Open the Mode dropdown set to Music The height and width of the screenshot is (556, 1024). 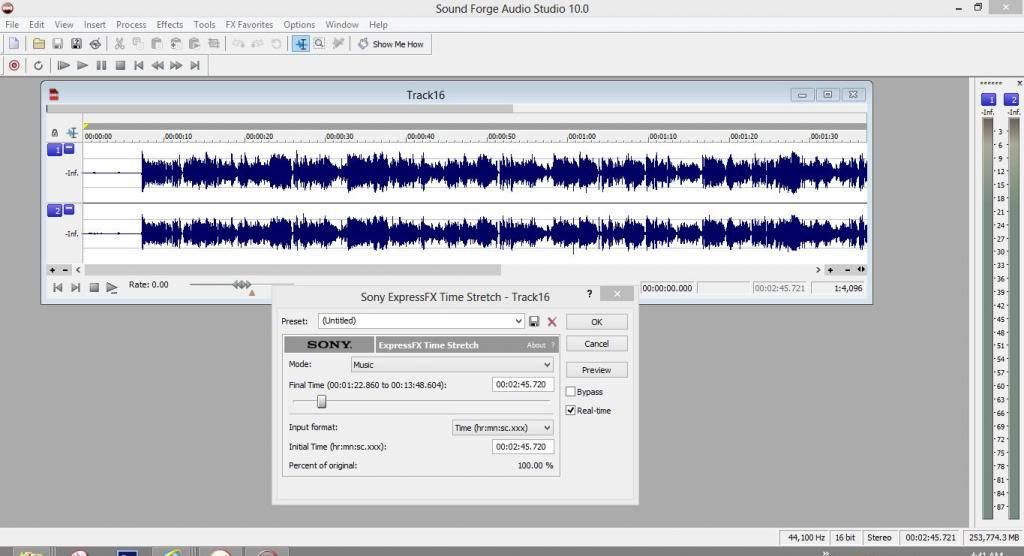(x=450, y=365)
